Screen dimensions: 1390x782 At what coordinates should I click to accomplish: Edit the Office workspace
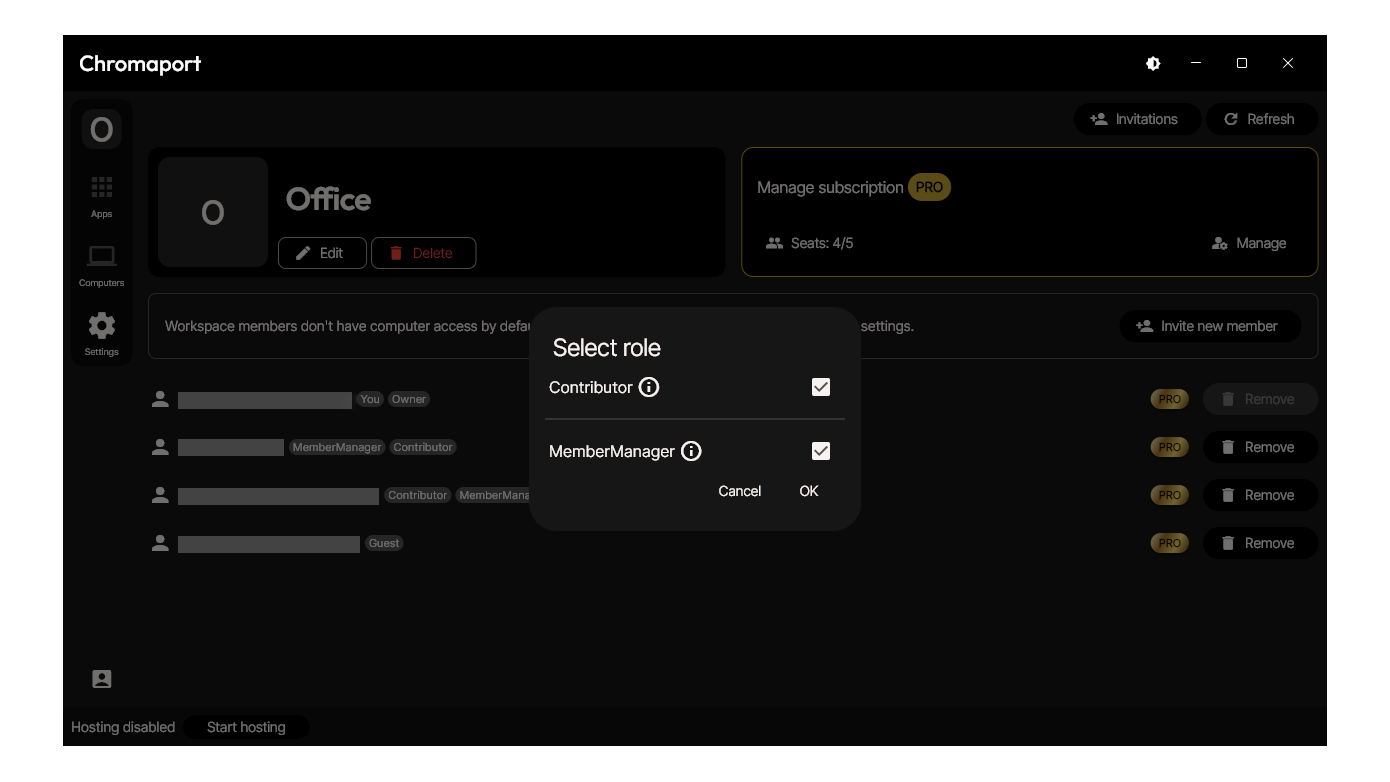321,253
